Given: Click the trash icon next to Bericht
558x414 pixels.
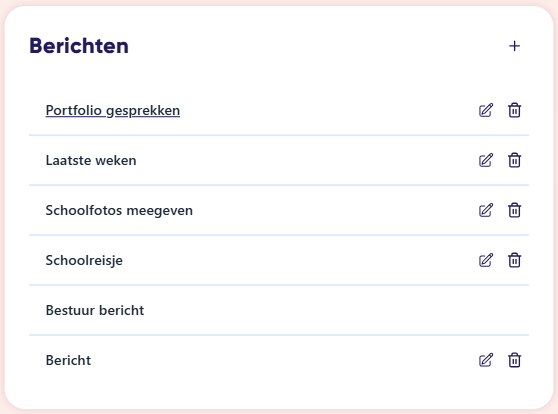Looking at the screenshot, I should [514, 360].
